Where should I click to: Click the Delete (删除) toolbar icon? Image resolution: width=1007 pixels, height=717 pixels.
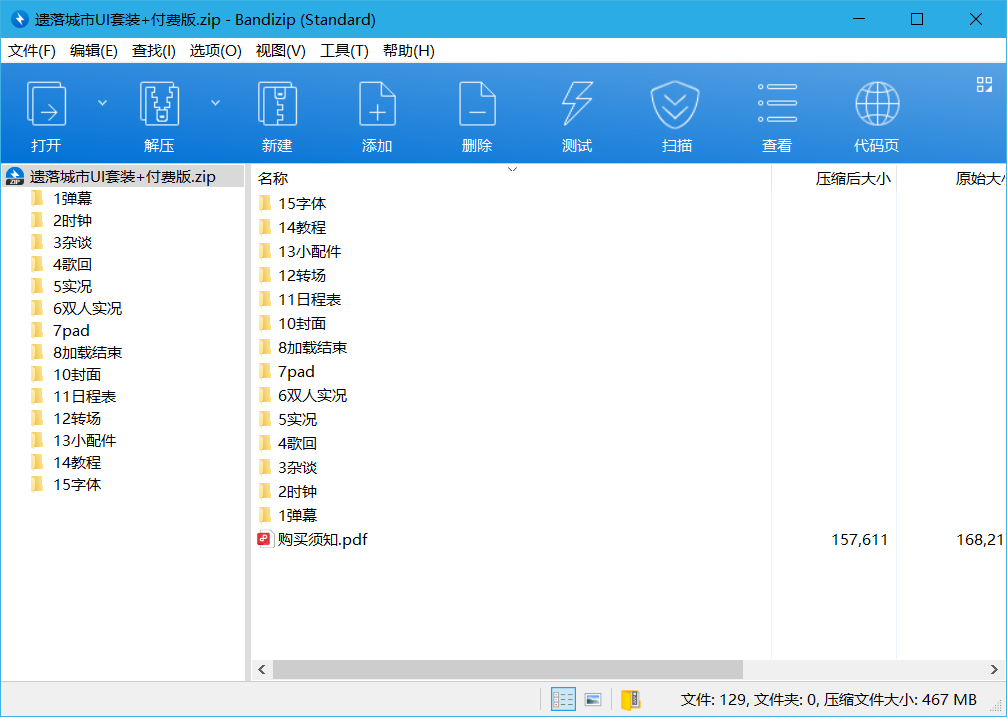477,103
